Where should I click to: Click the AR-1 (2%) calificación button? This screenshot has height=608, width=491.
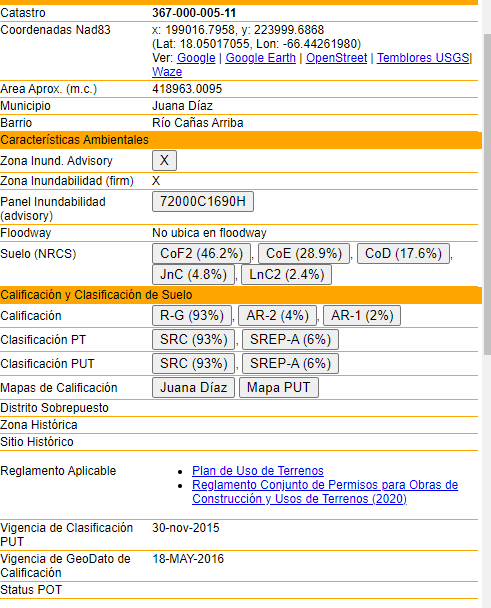(x=362, y=316)
